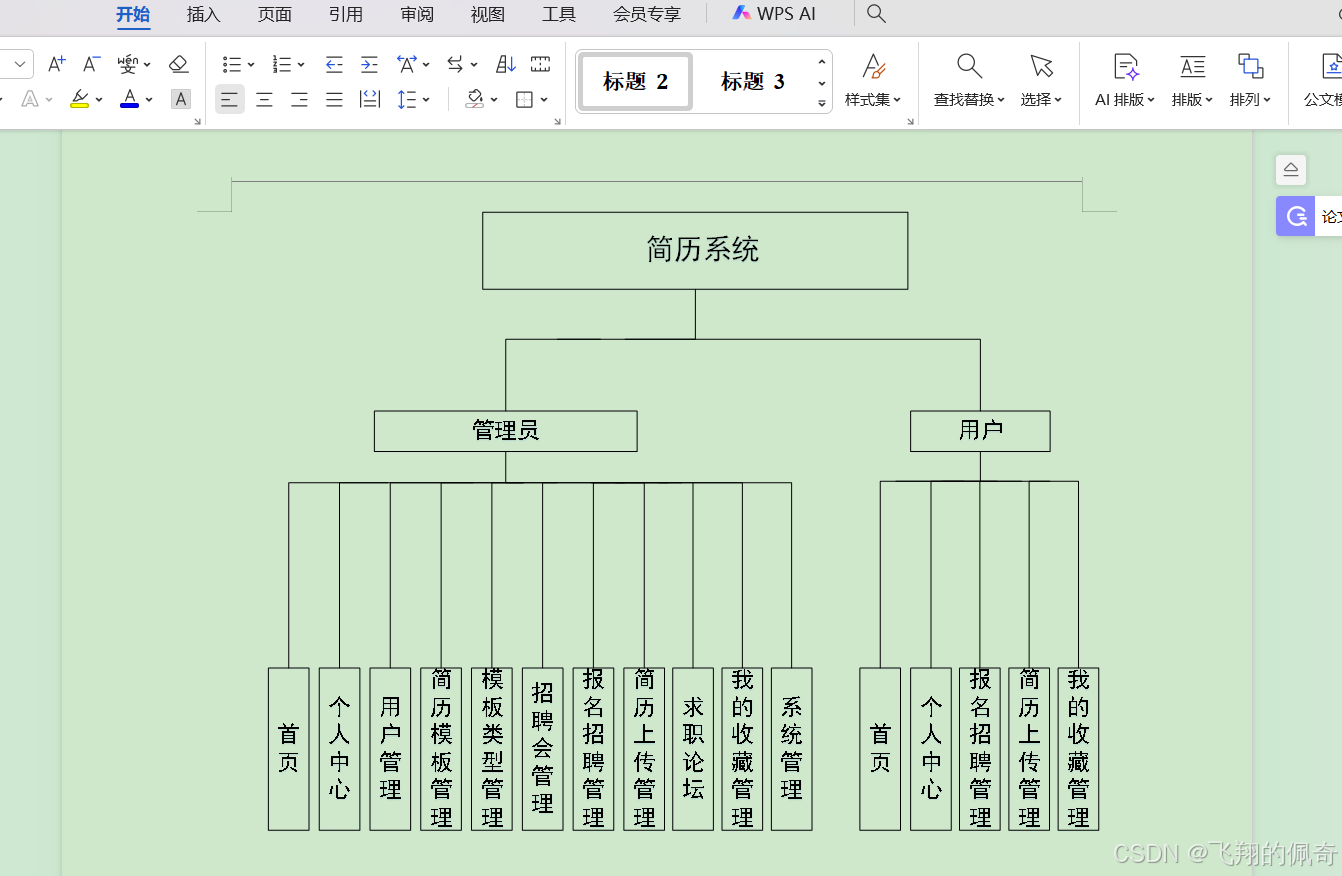1342x876 pixels.
Task: Click the line spacing icon
Action: pos(406,99)
